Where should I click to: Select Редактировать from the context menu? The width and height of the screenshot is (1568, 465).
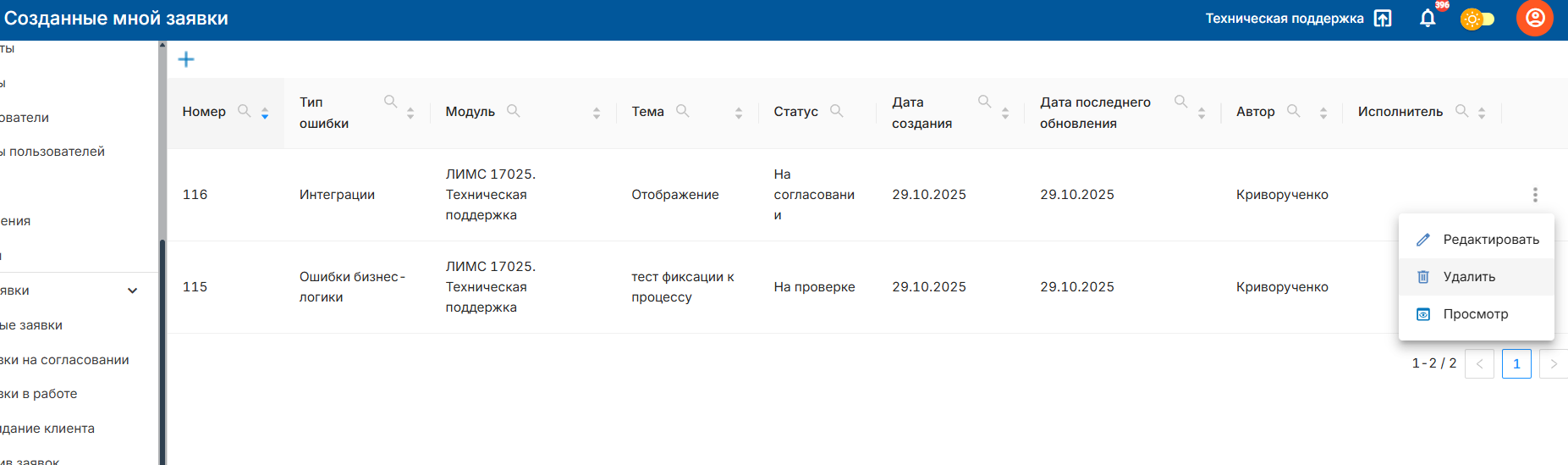(1490, 240)
